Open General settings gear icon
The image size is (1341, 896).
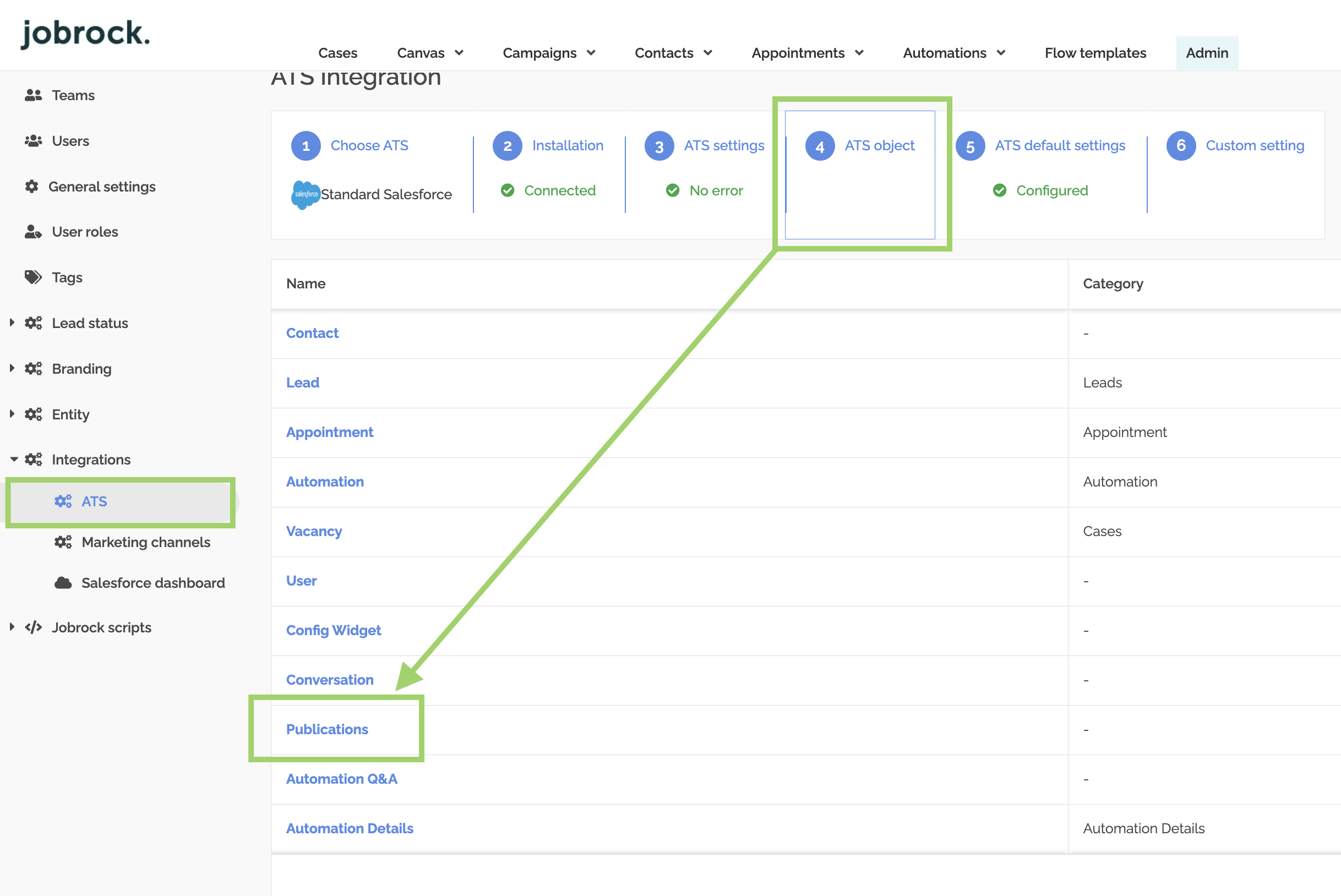pyautogui.click(x=32, y=187)
